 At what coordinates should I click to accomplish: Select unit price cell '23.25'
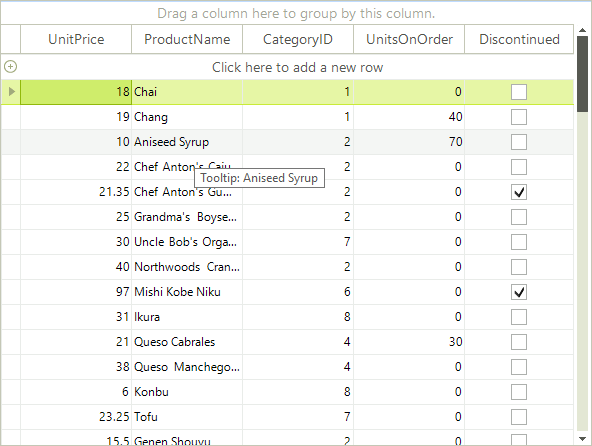click(x=76, y=417)
